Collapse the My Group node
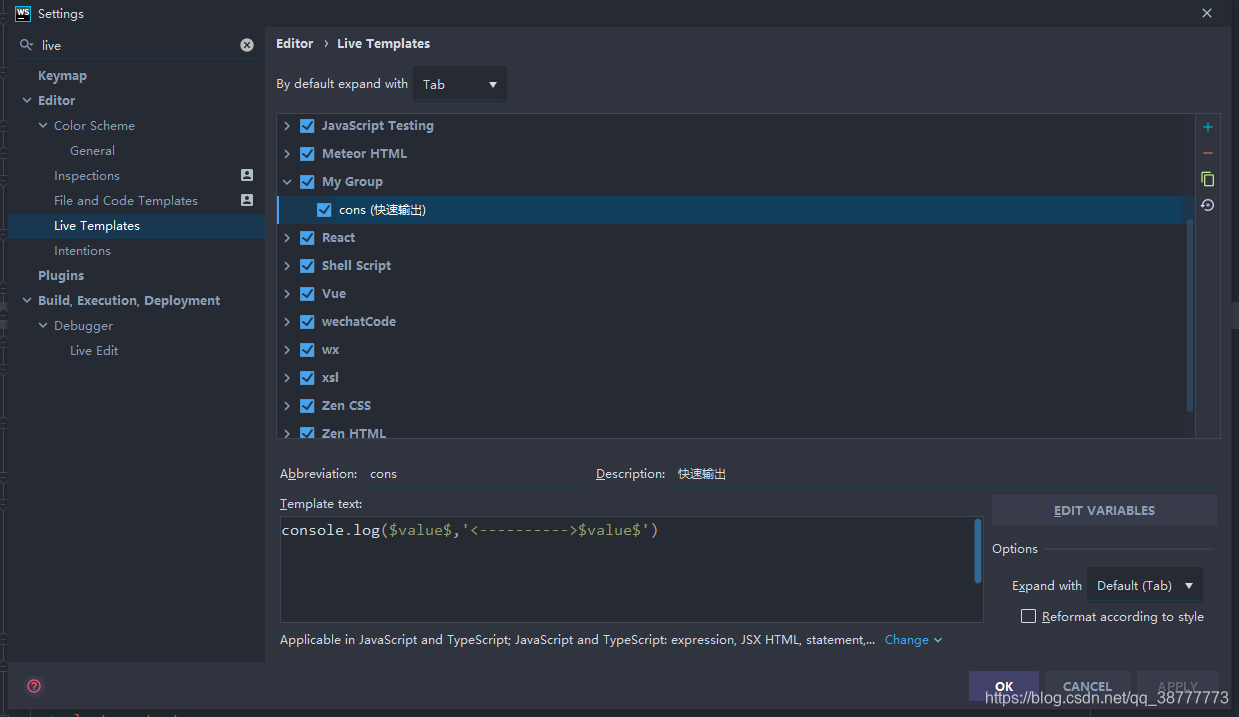Screen dimensions: 1239x717 coord(287,182)
